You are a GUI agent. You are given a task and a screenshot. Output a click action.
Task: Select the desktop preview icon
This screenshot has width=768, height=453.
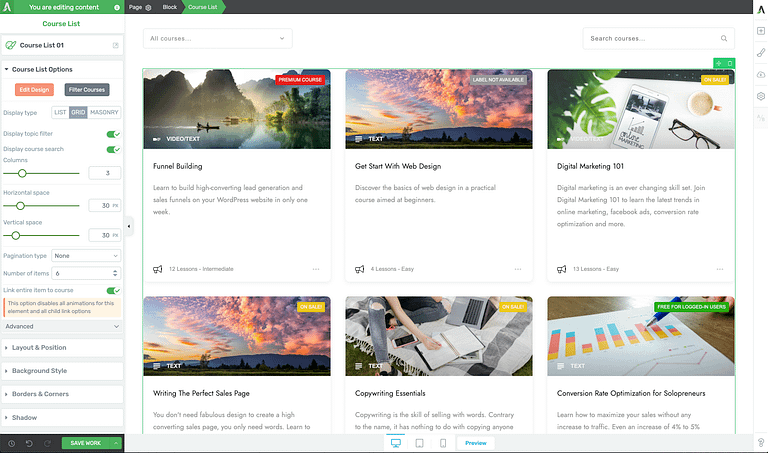point(395,443)
